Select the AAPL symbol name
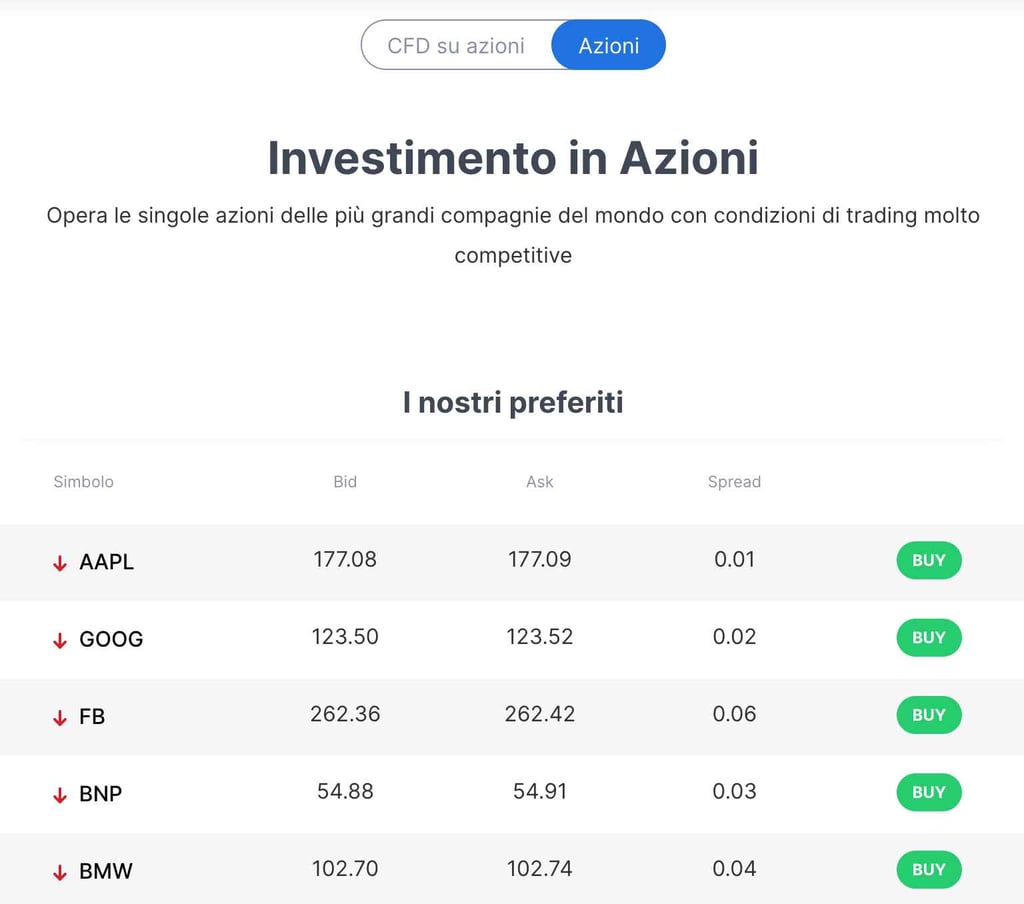Image resolution: width=1024 pixels, height=904 pixels. (107, 562)
